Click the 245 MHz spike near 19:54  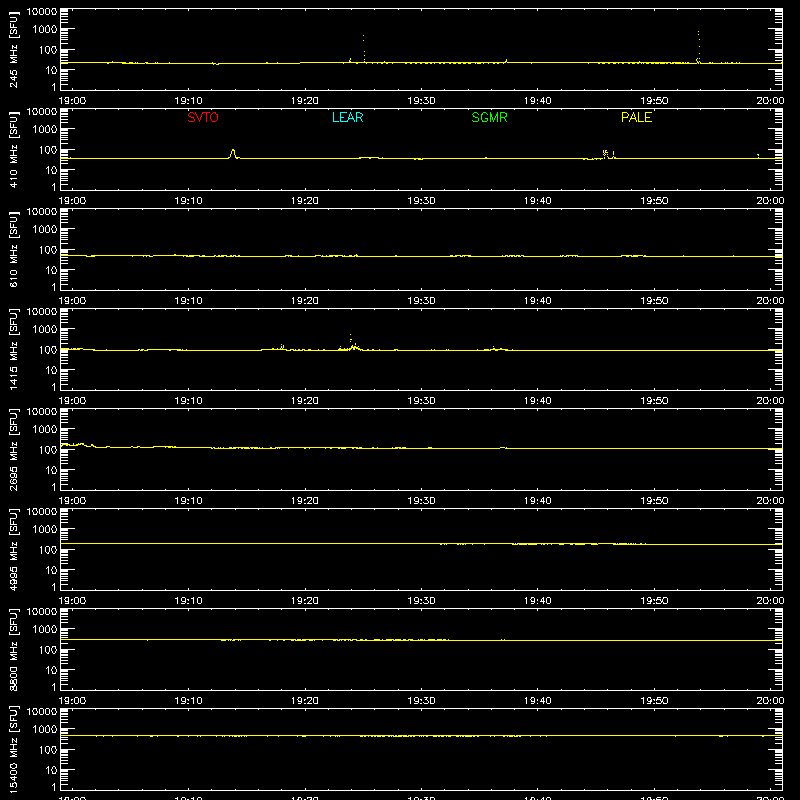click(x=698, y=47)
